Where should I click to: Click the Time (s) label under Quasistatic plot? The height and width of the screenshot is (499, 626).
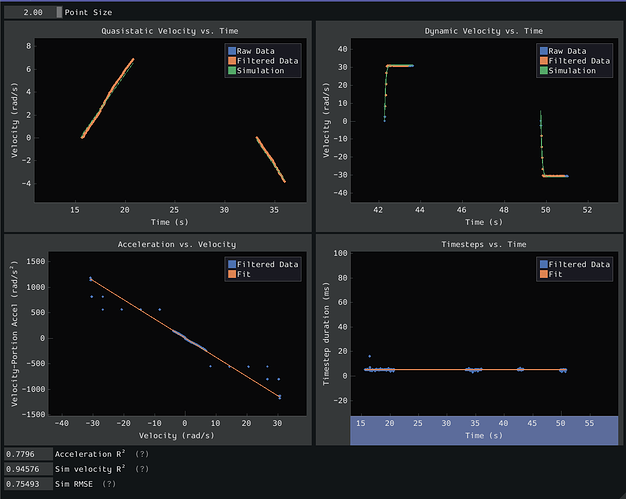(x=170, y=222)
